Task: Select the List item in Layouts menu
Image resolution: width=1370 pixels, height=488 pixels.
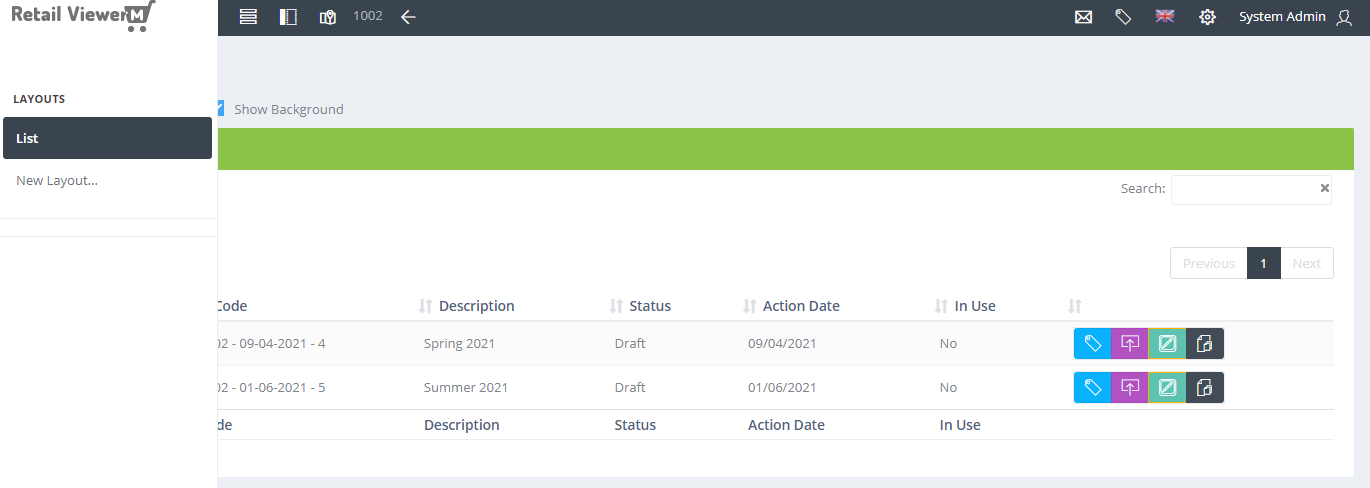Action: [x=107, y=138]
